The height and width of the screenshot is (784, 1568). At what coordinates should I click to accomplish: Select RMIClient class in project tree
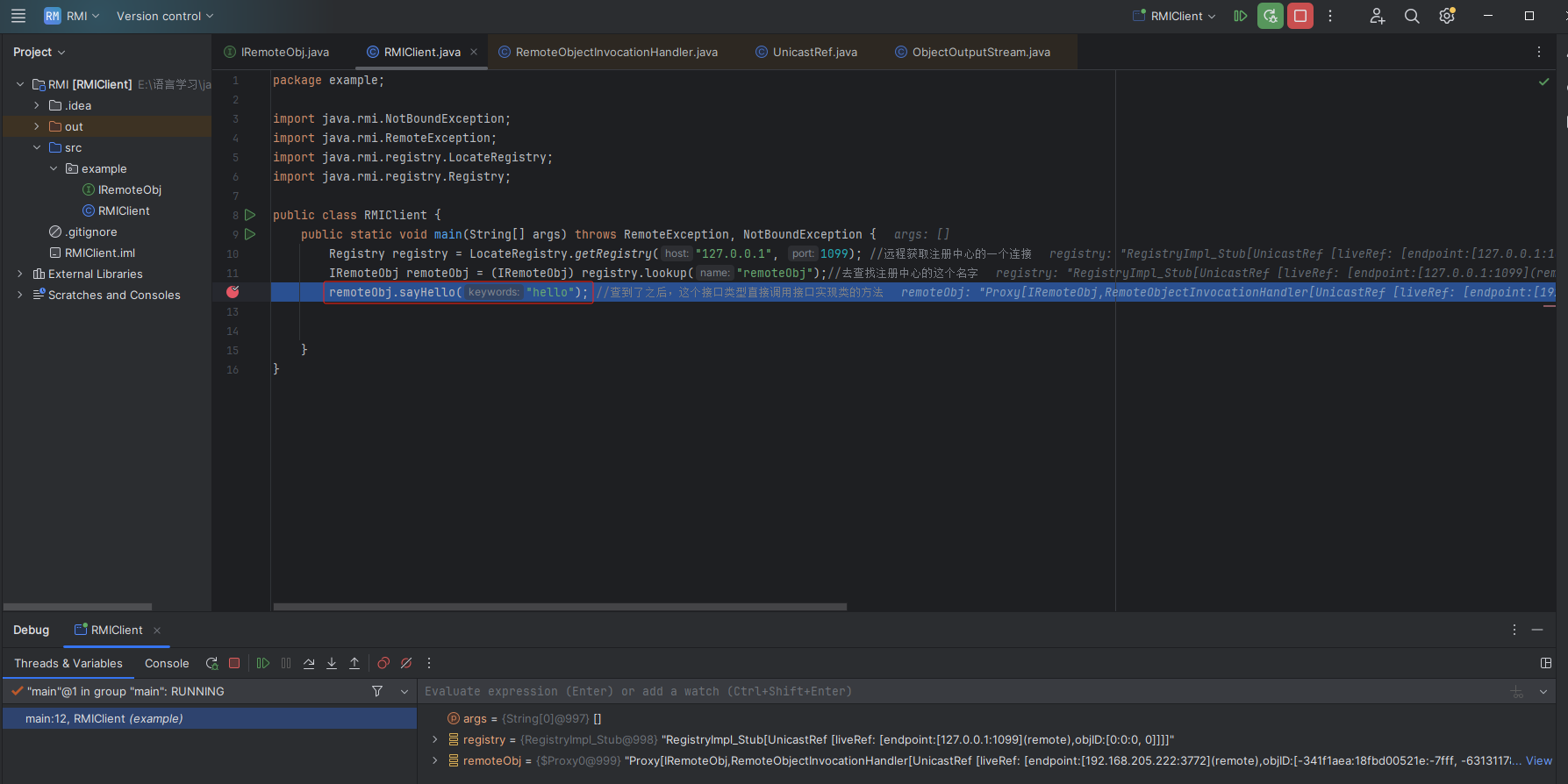click(x=116, y=210)
